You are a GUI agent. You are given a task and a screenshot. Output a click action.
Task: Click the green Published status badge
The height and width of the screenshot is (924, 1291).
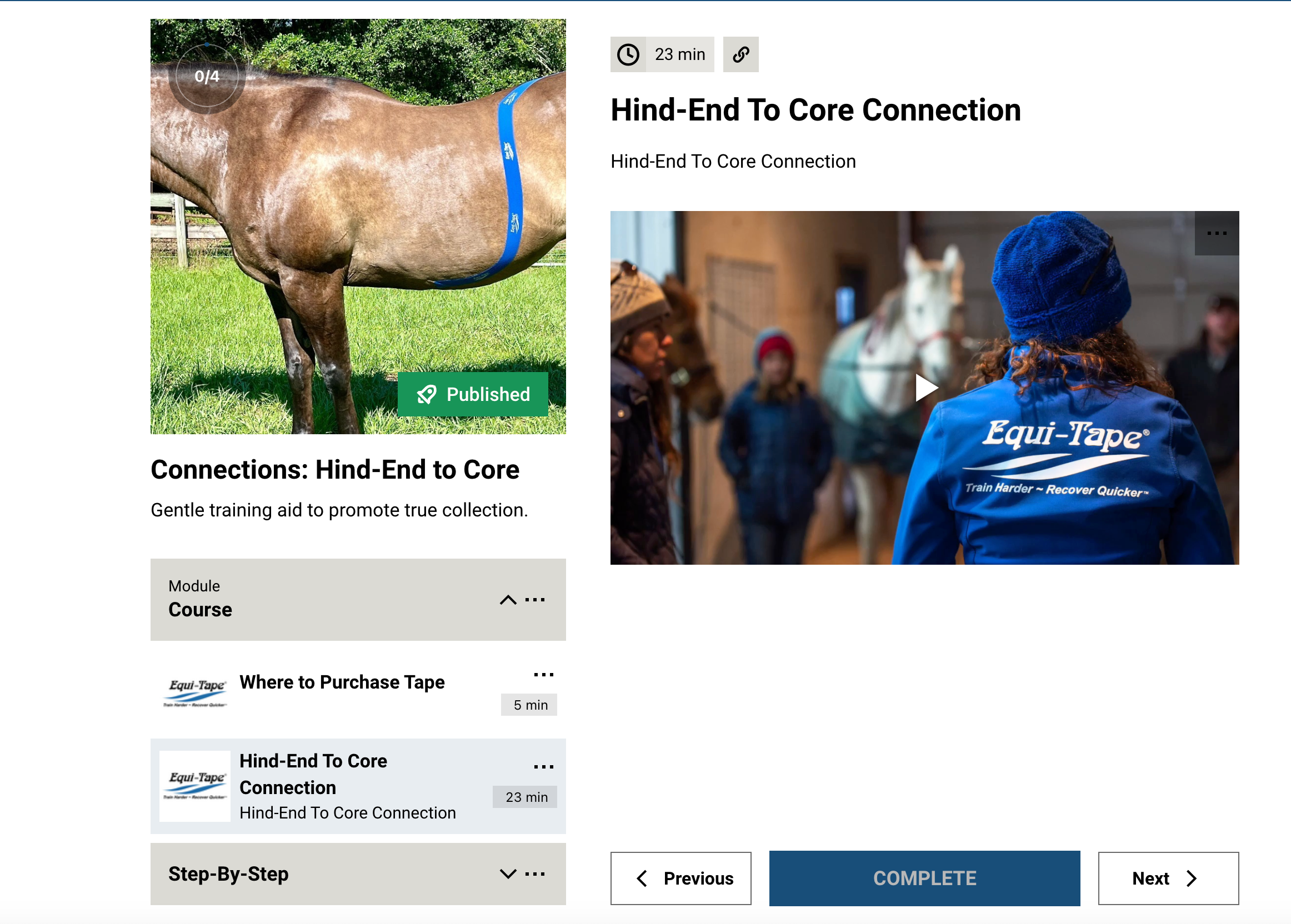tap(472, 394)
